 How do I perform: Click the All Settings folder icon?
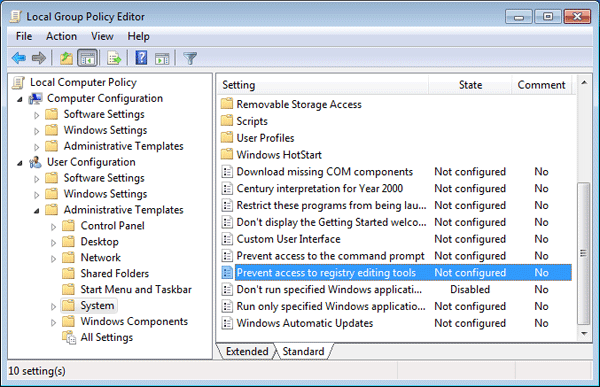point(69,338)
